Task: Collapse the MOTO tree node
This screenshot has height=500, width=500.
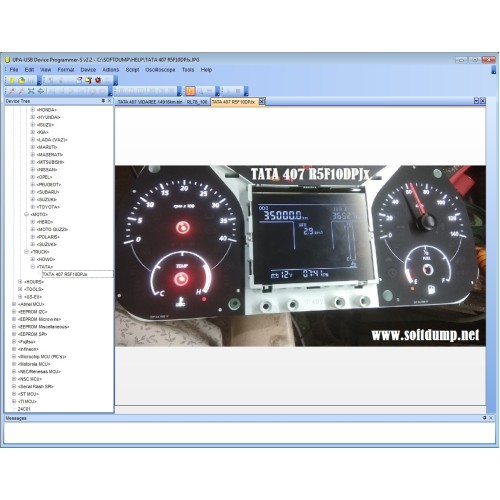Action: pos(26,214)
